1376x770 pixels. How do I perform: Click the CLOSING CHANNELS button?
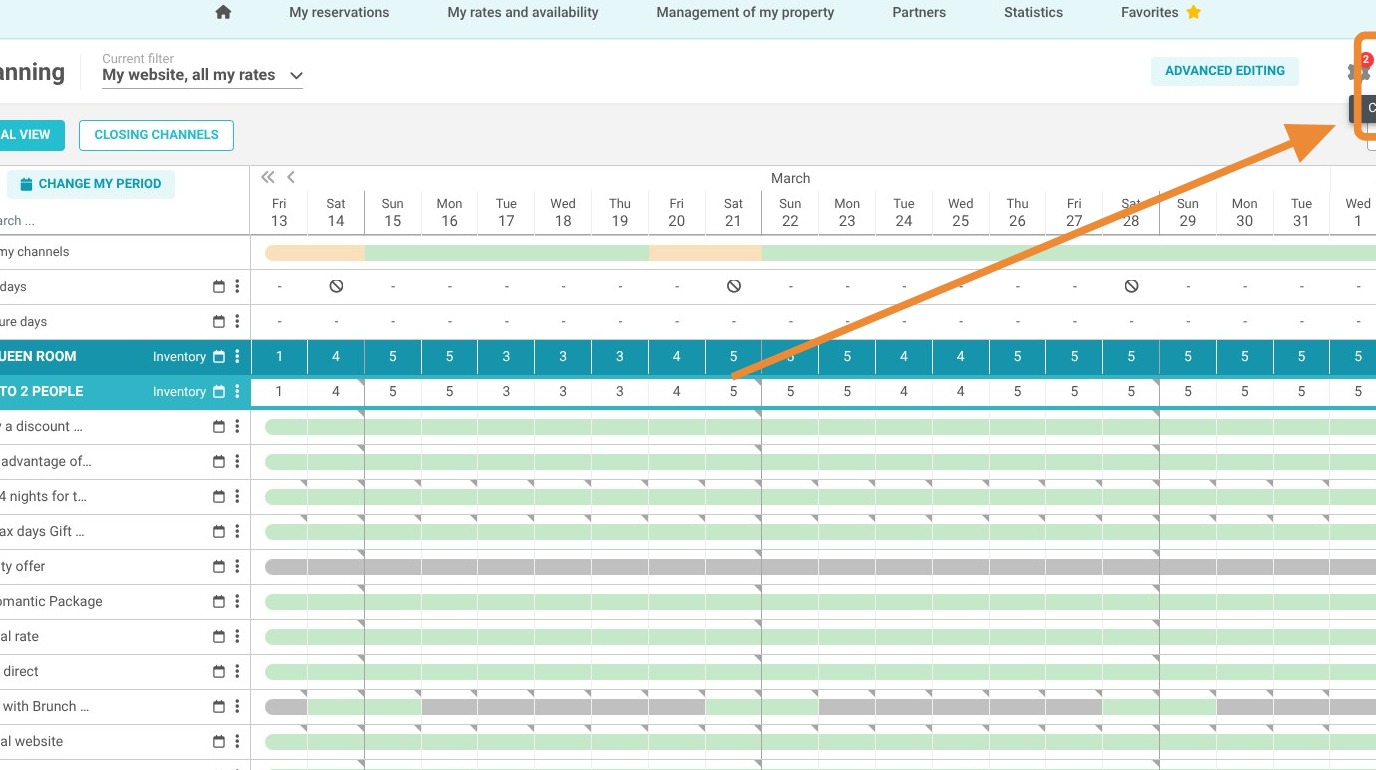pos(156,135)
